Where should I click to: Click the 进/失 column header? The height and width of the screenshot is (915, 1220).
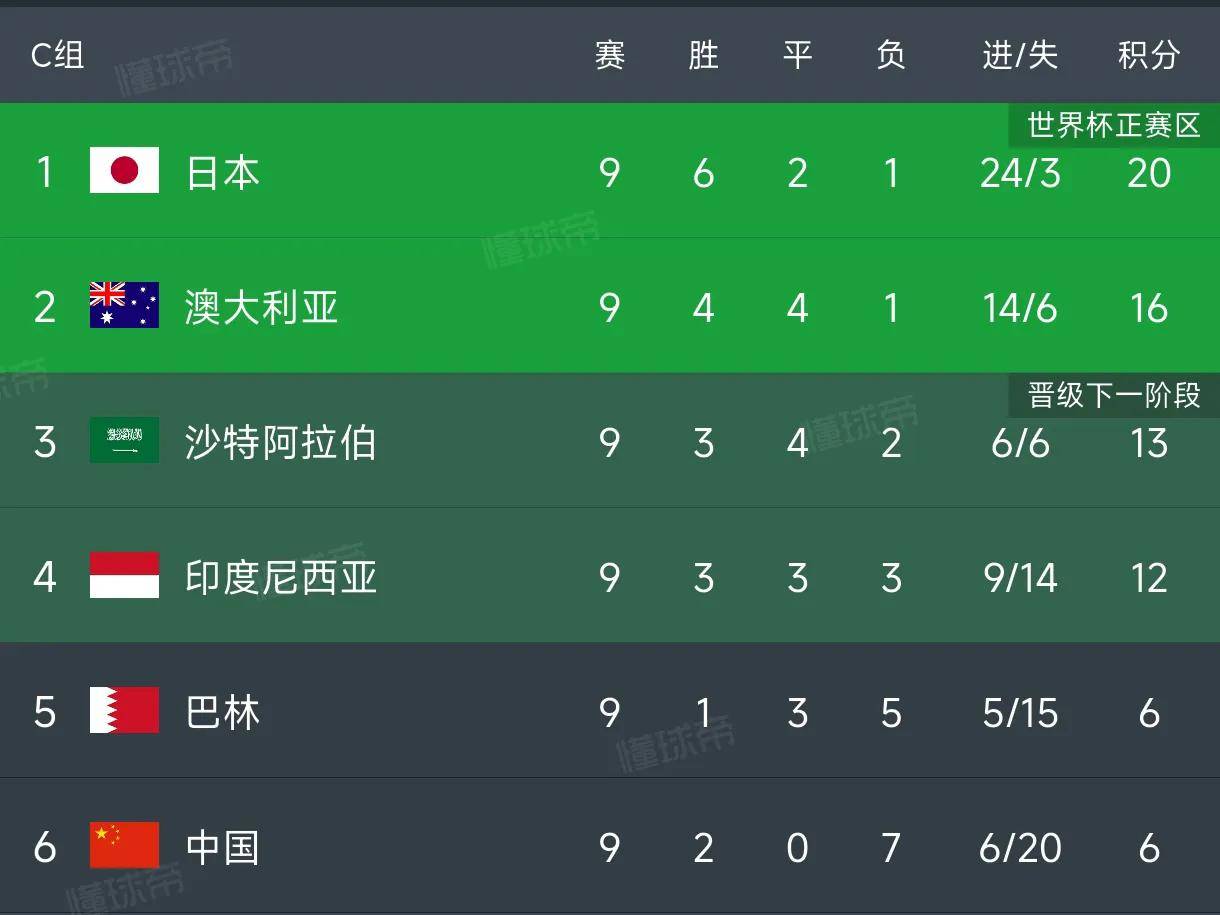[1019, 55]
